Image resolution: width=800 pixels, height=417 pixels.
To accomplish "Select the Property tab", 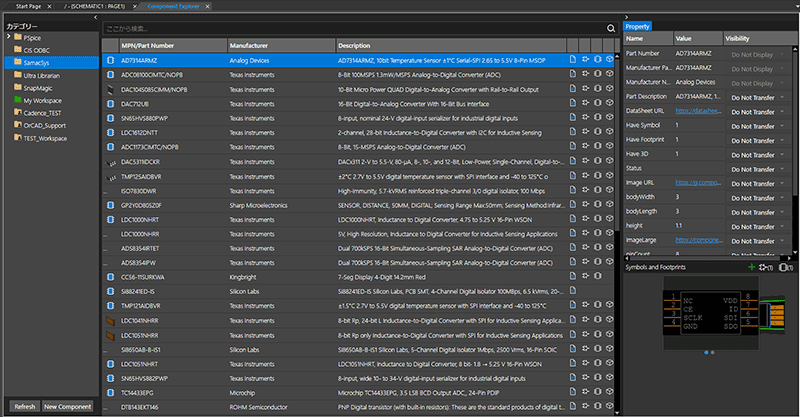I will click(637, 27).
